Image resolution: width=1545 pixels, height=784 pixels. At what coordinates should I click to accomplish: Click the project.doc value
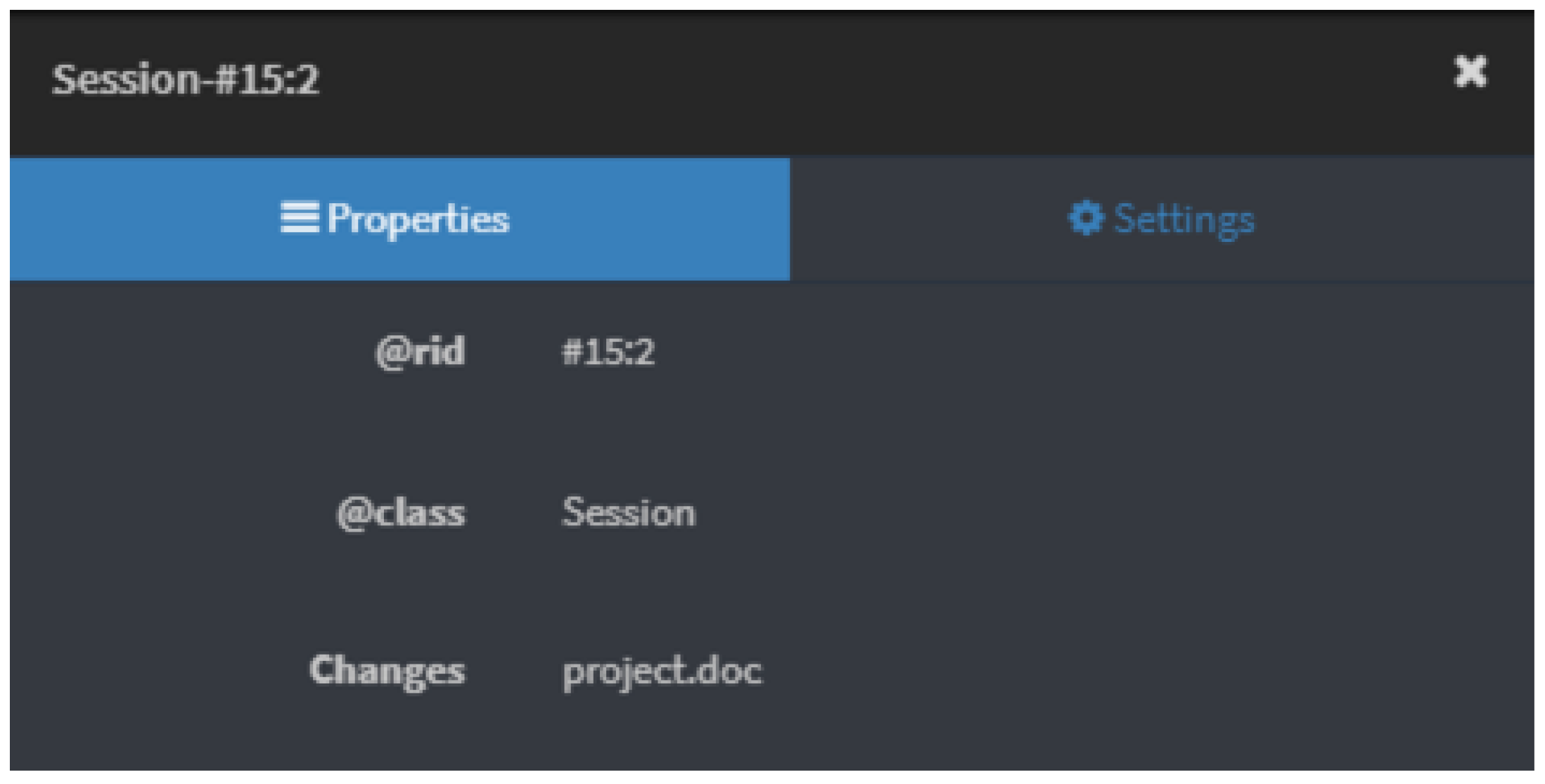pos(662,671)
